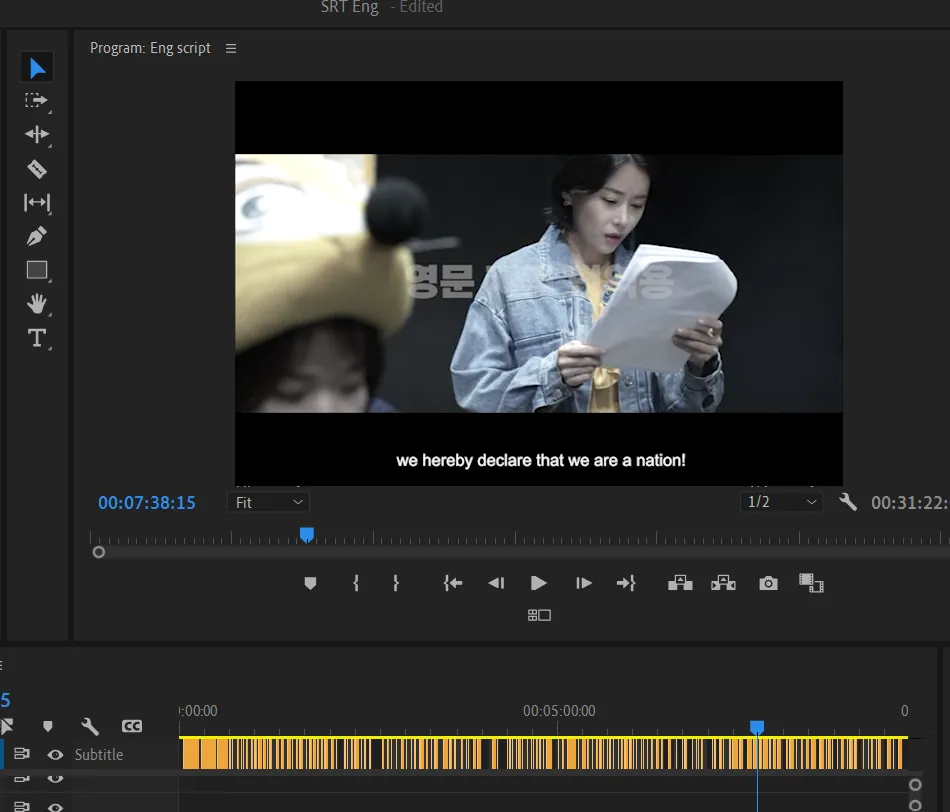Open the Fit zoom level dropdown
950x812 pixels.
click(x=268, y=502)
